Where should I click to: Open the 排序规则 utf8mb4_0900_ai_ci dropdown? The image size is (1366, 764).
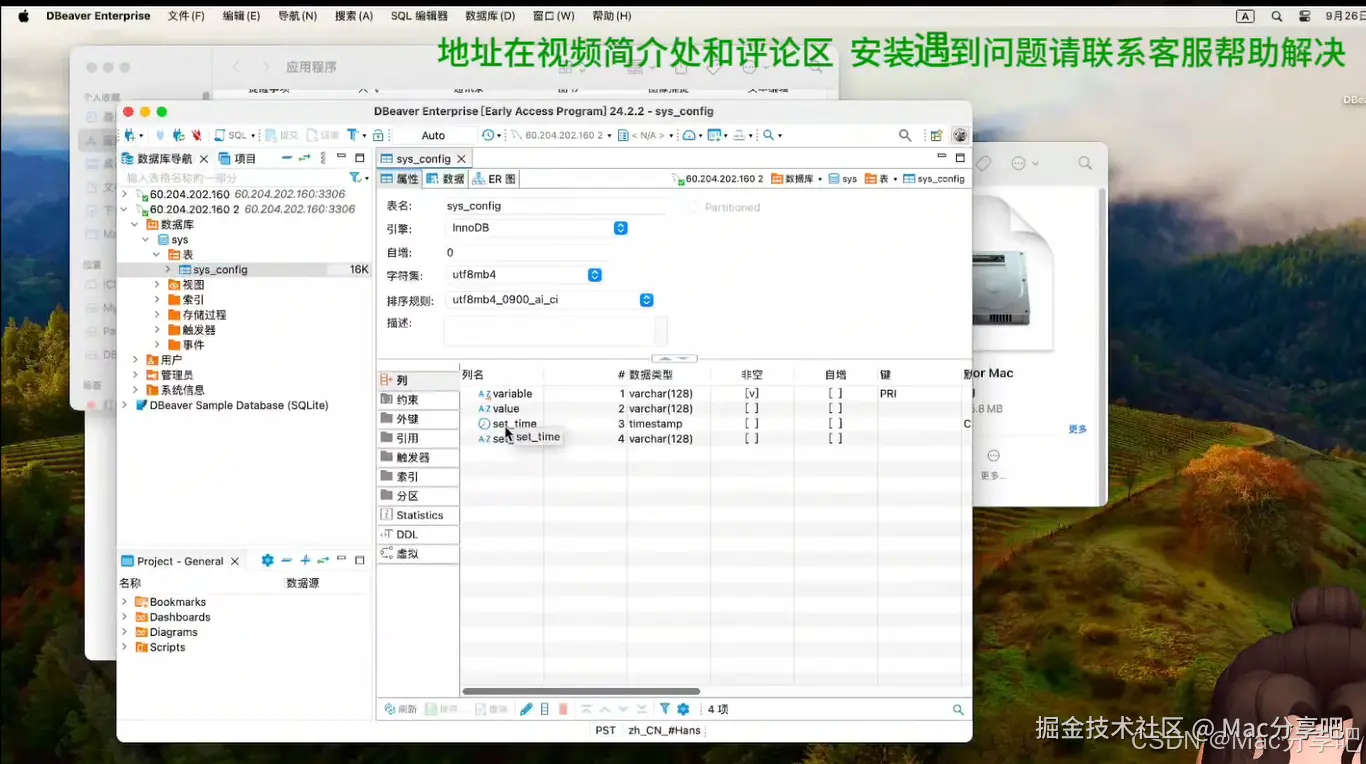pos(551,300)
